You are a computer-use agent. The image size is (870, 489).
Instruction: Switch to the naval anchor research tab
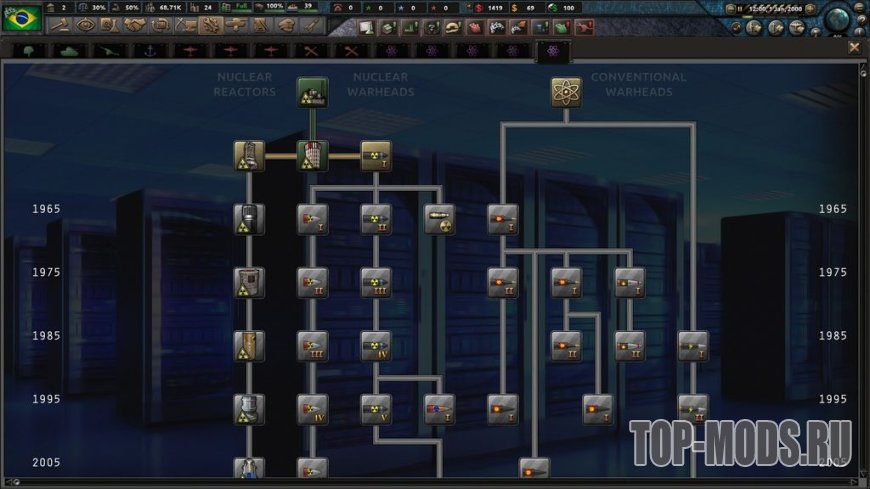pyautogui.click(x=149, y=51)
